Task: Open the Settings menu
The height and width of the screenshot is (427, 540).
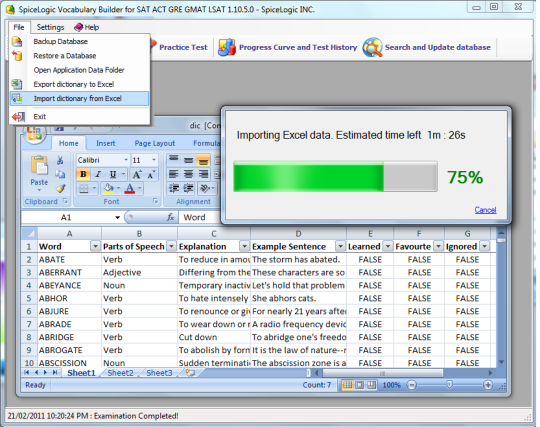Action: [x=50, y=27]
